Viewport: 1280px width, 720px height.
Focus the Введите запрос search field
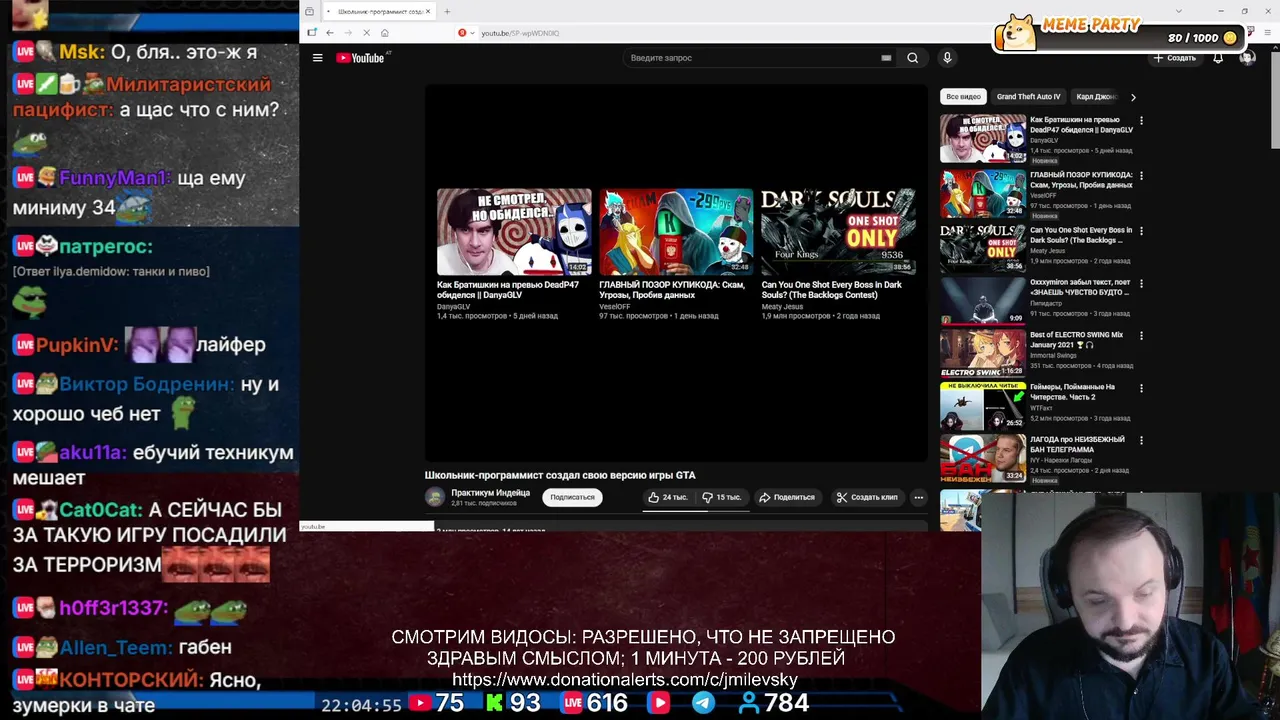(x=750, y=58)
